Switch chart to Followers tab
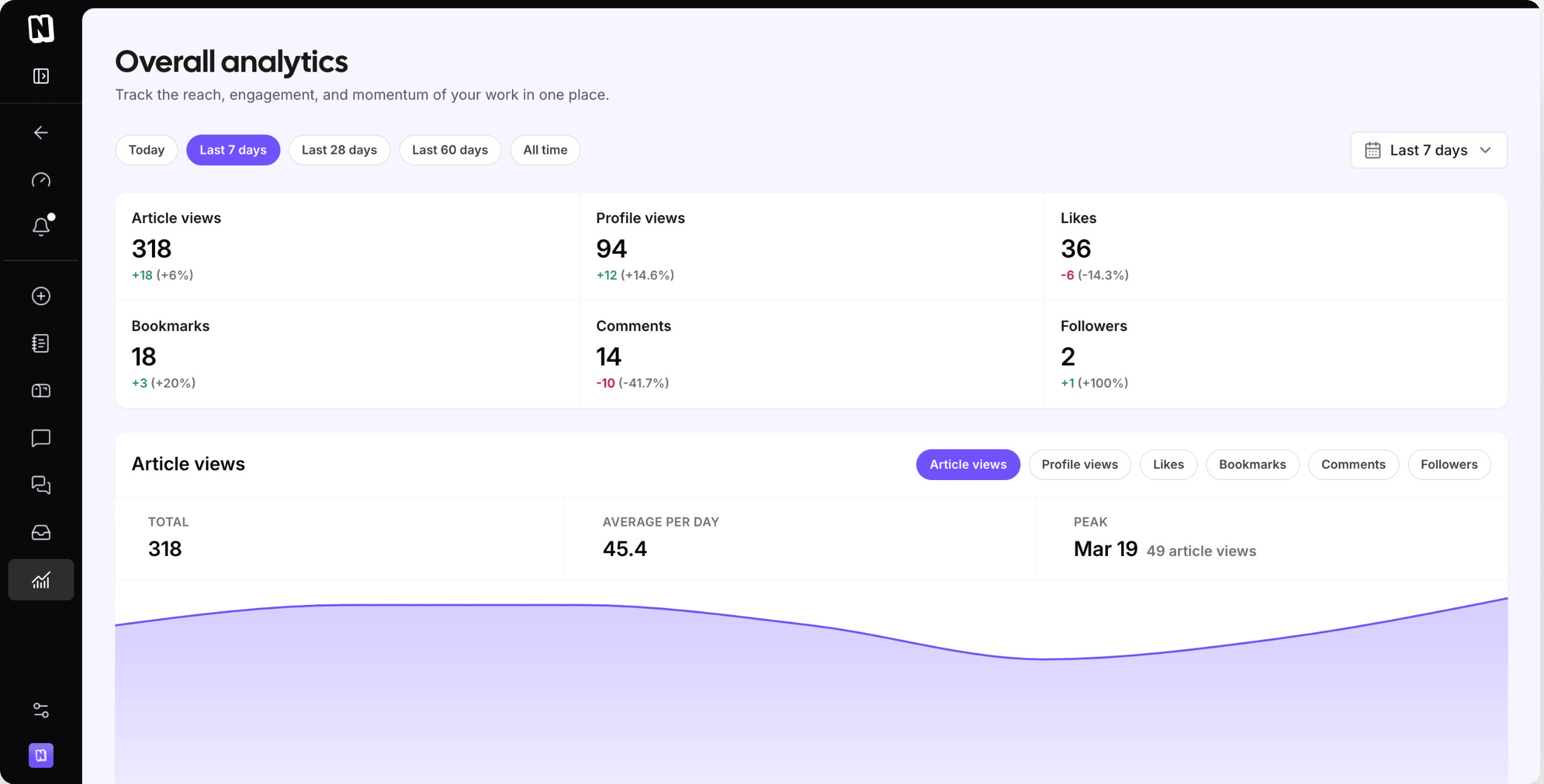The height and width of the screenshot is (784, 1544). coord(1449,464)
